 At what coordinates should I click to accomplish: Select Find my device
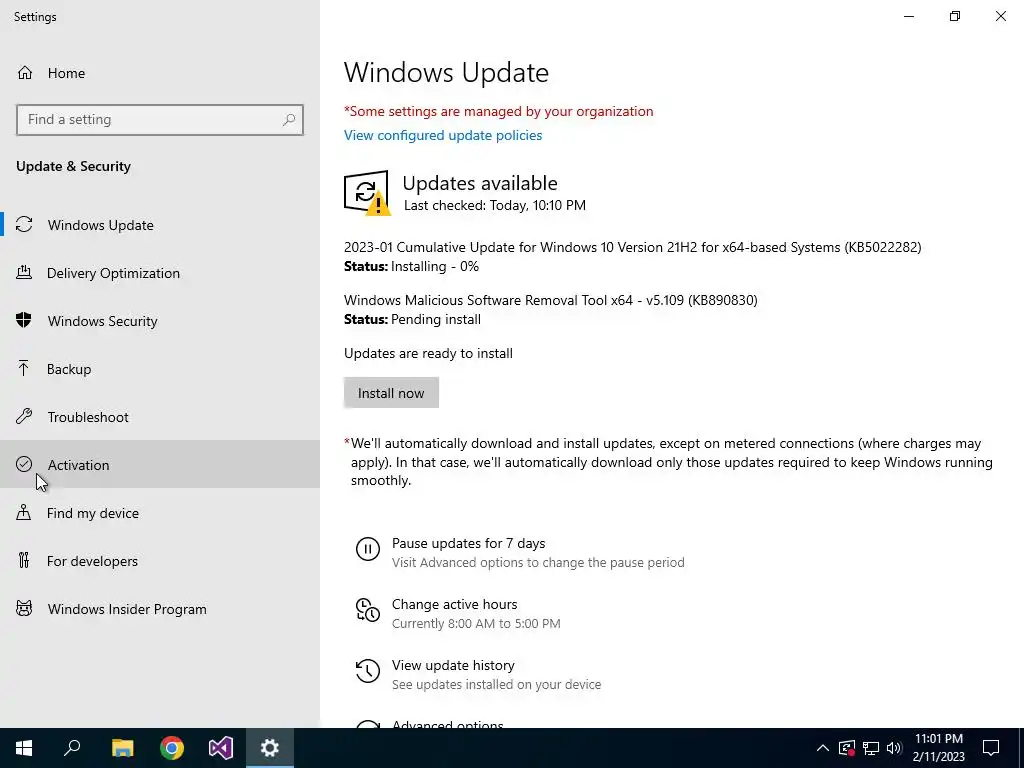coord(160,513)
